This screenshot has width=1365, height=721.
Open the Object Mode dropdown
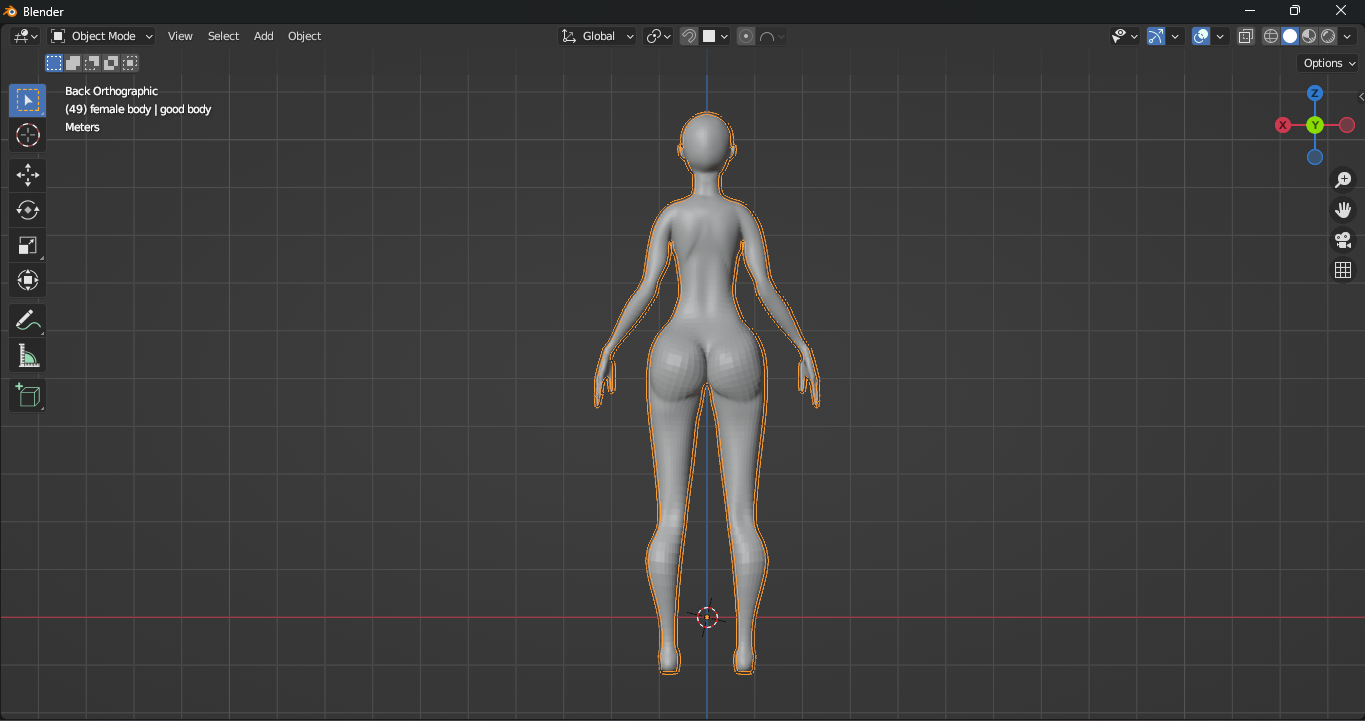[x=102, y=36]
